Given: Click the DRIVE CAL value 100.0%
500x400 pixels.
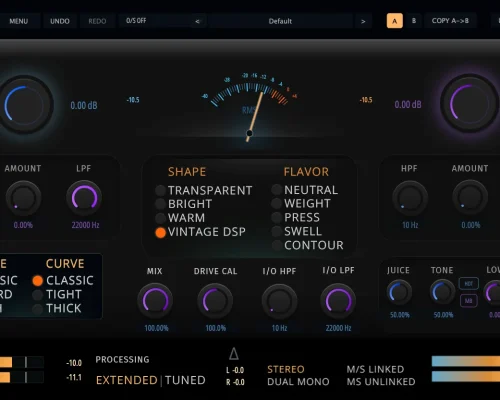Looking at the screenshot, I should [x=215, y=328].
